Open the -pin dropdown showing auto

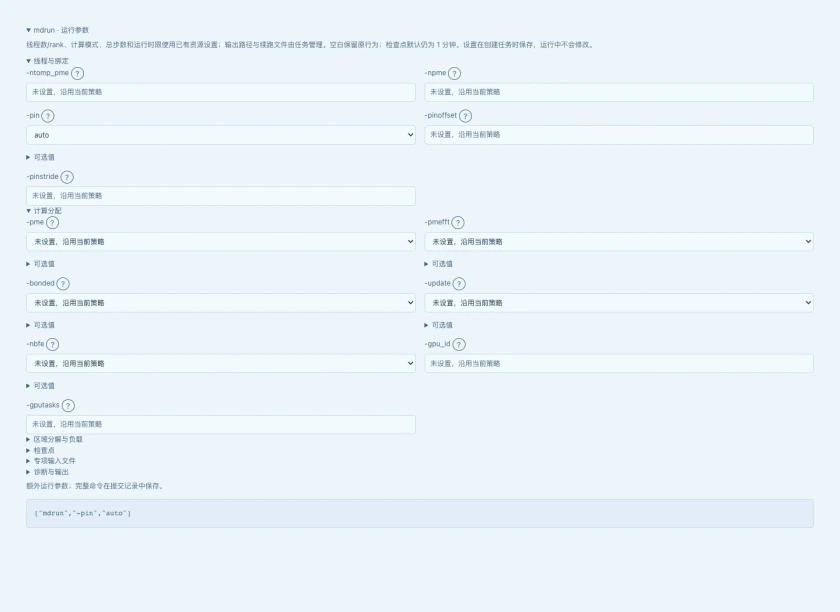(221, 135)
